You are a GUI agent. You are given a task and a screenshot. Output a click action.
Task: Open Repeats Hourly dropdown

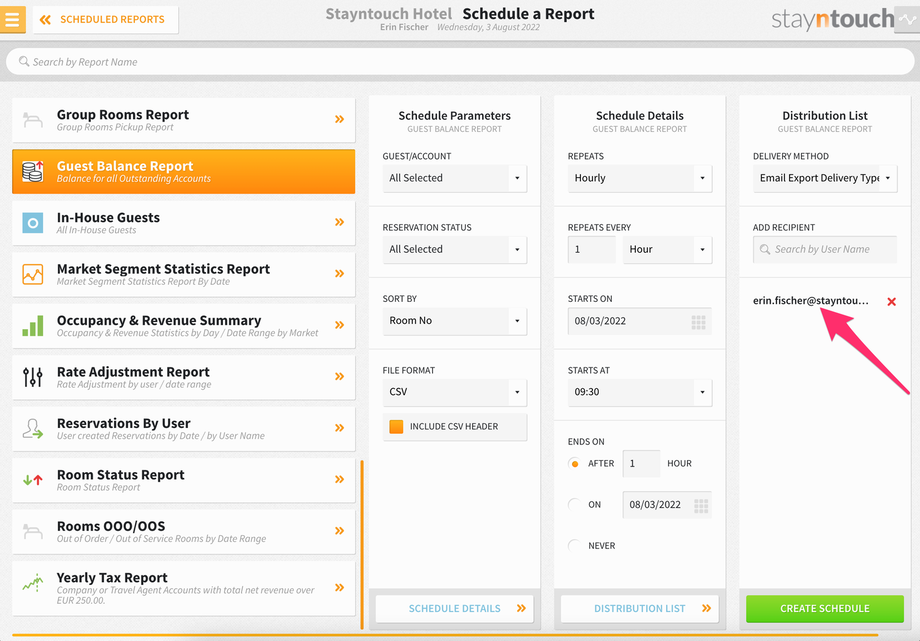[x=640, y=178]
